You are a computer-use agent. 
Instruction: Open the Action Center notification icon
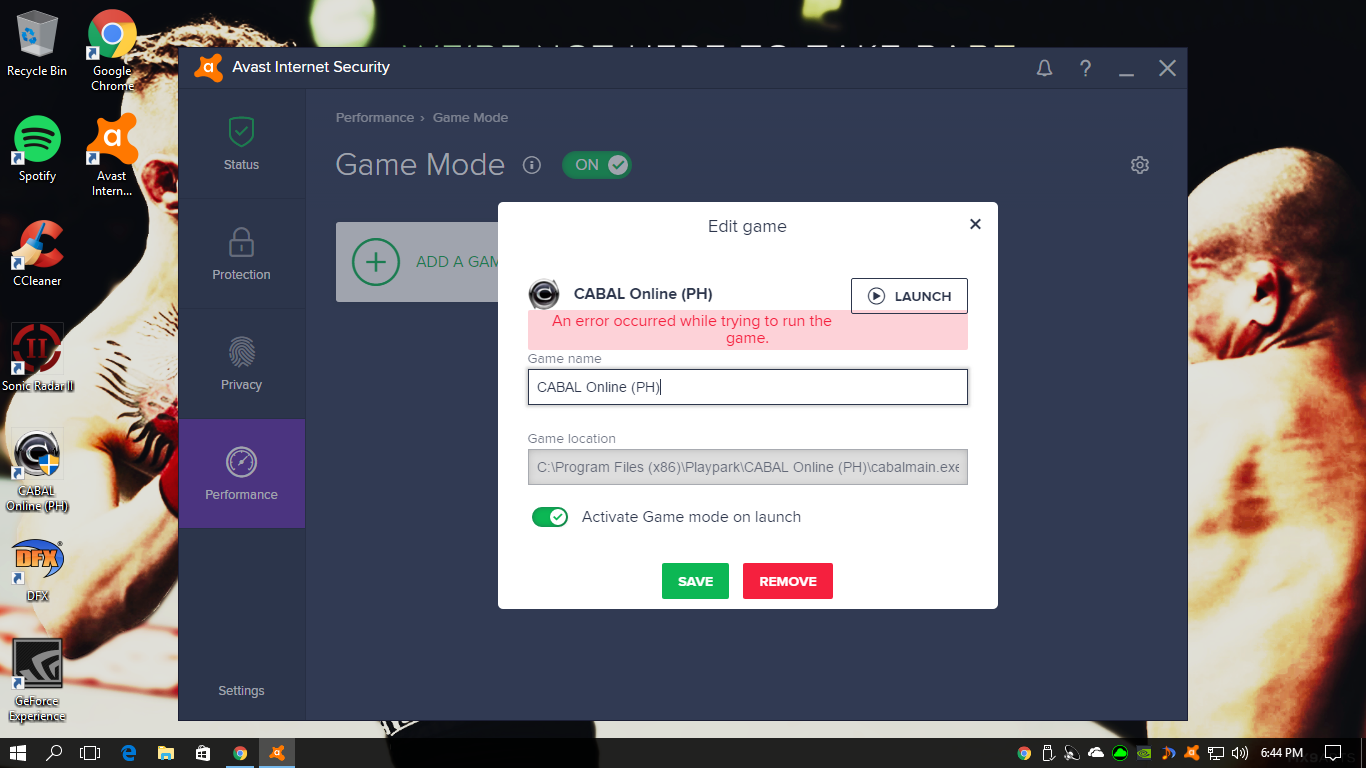coord(1333,753)
